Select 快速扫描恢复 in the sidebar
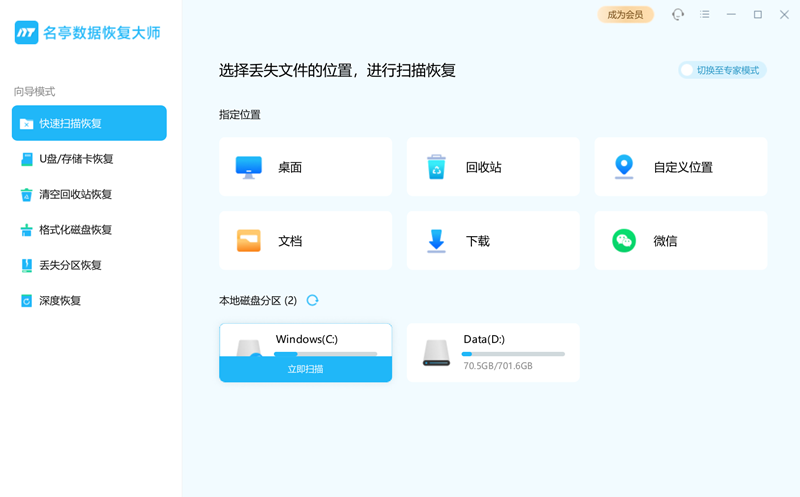 tap(89, 124)
